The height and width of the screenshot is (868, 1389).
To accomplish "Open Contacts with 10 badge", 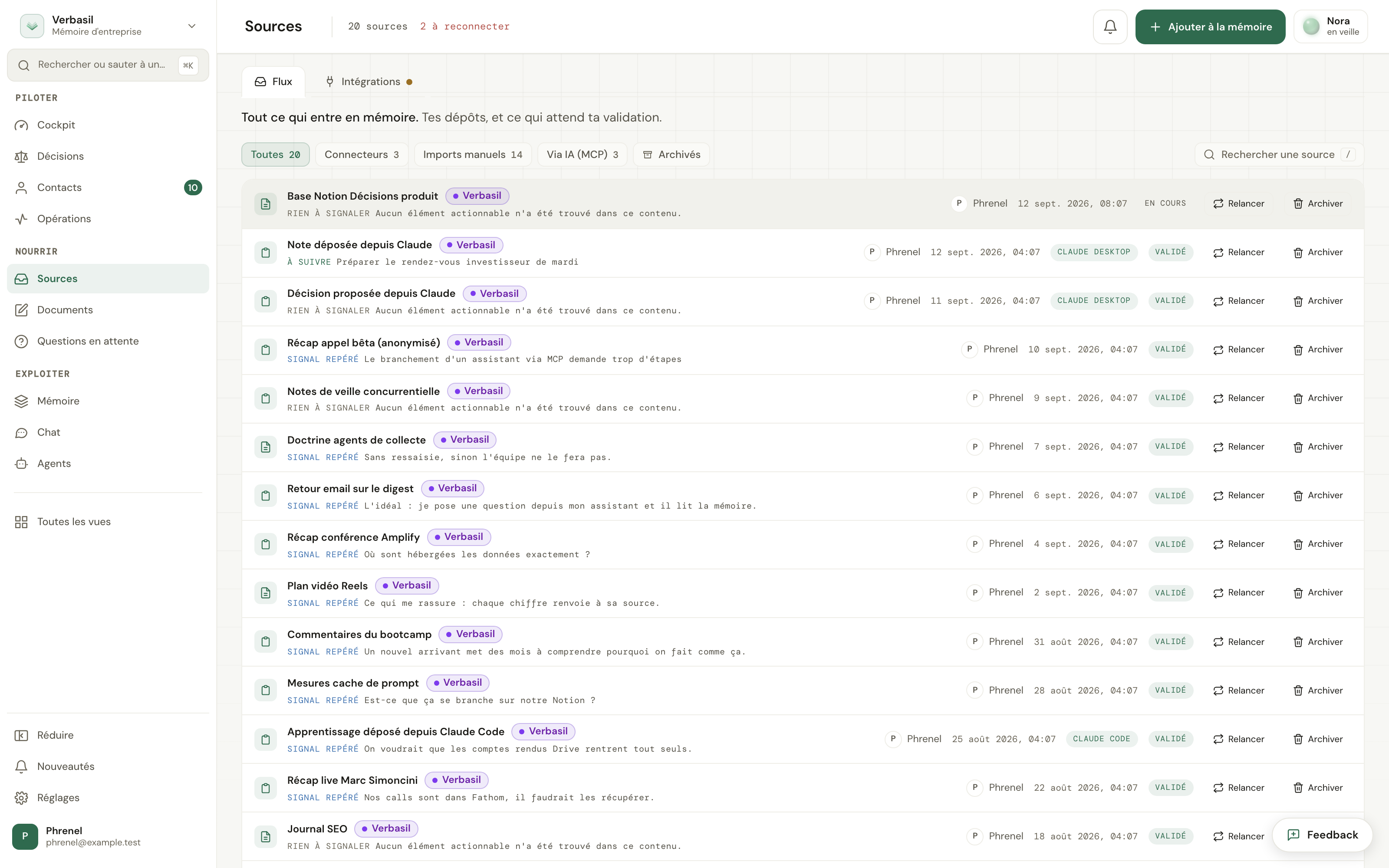I will 108,188.
